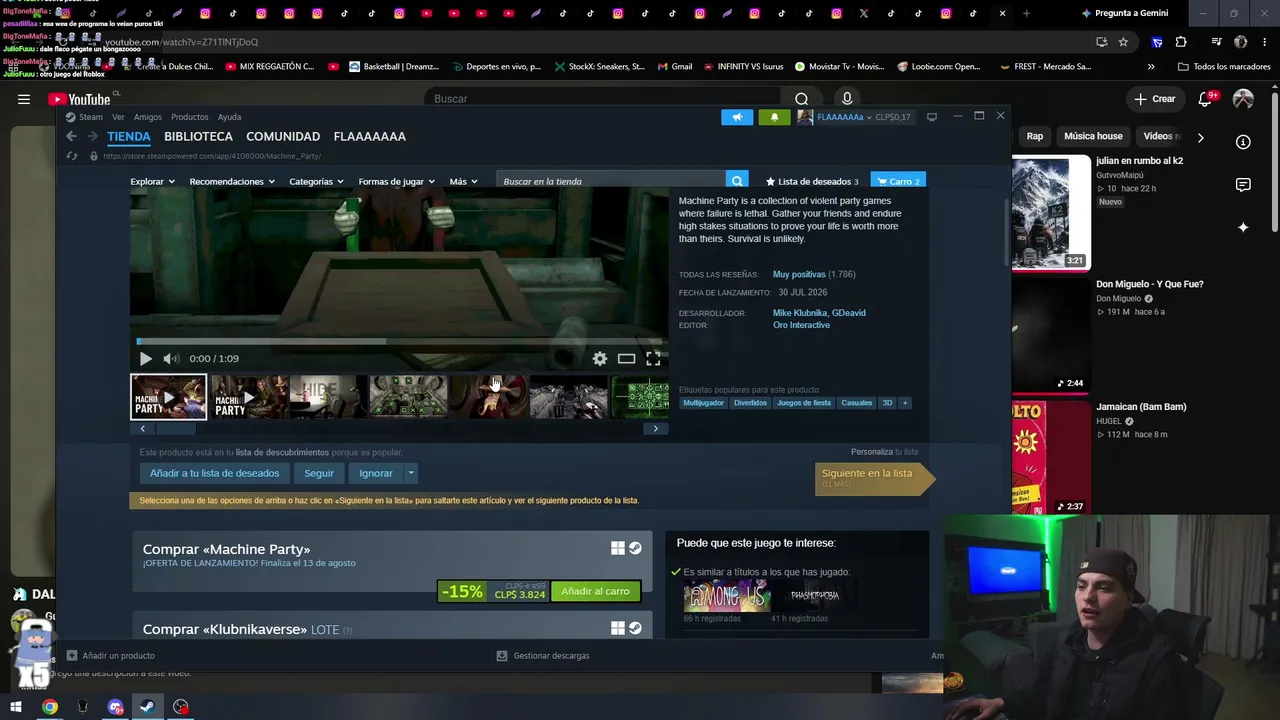Click the Oro Interactive publisher link
The width and height of the screenshot is (1280, 720).
pos(801,325)
